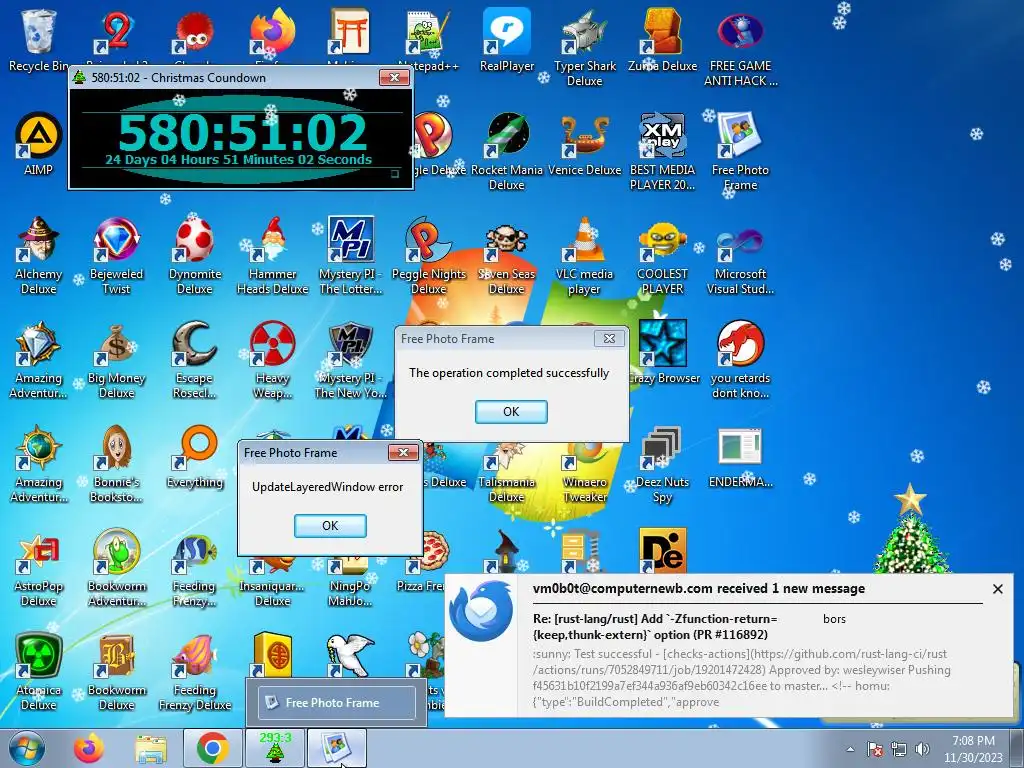Open Zuma Deluxe desktop icon
The image size is (1024, 768).
point(662,39)
